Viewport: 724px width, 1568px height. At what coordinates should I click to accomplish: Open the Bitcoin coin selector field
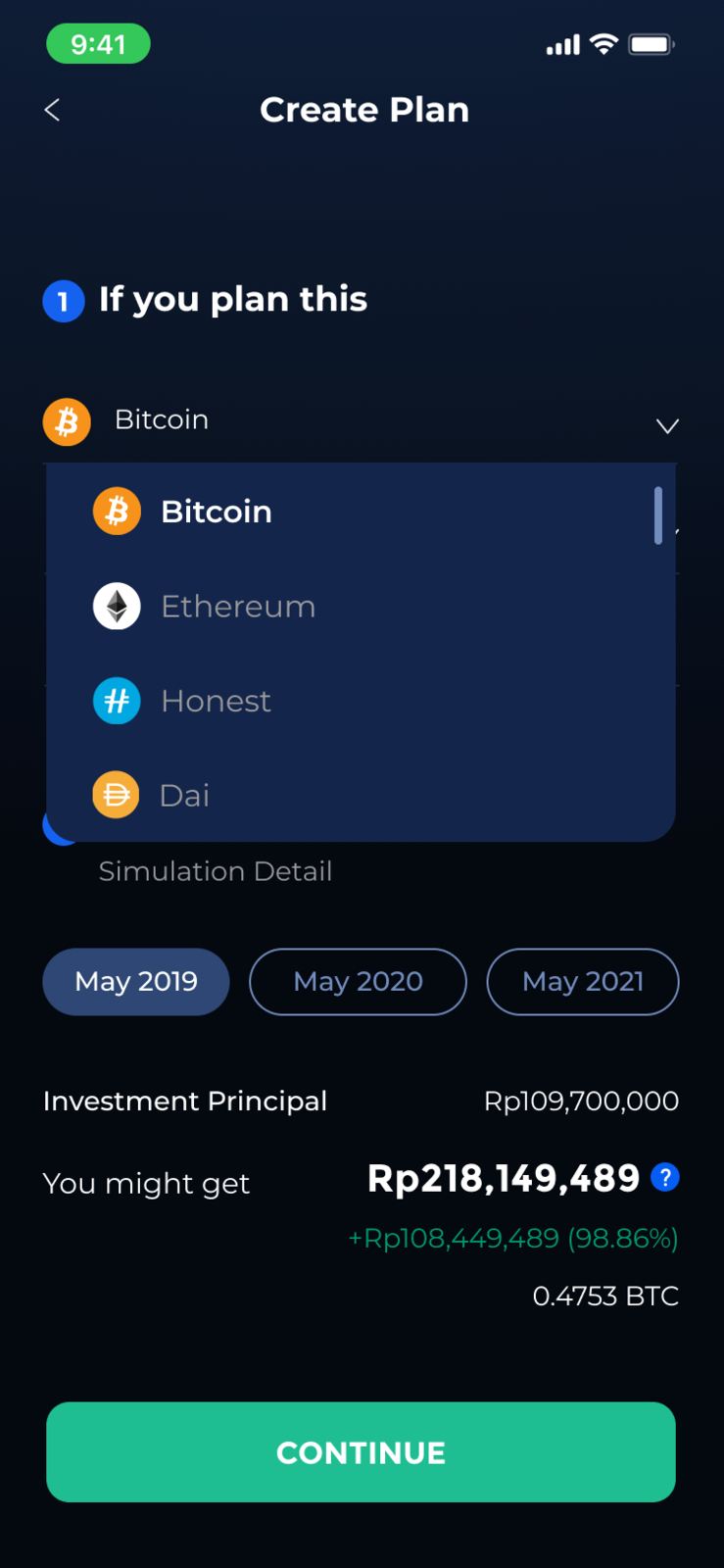point(353,420)
